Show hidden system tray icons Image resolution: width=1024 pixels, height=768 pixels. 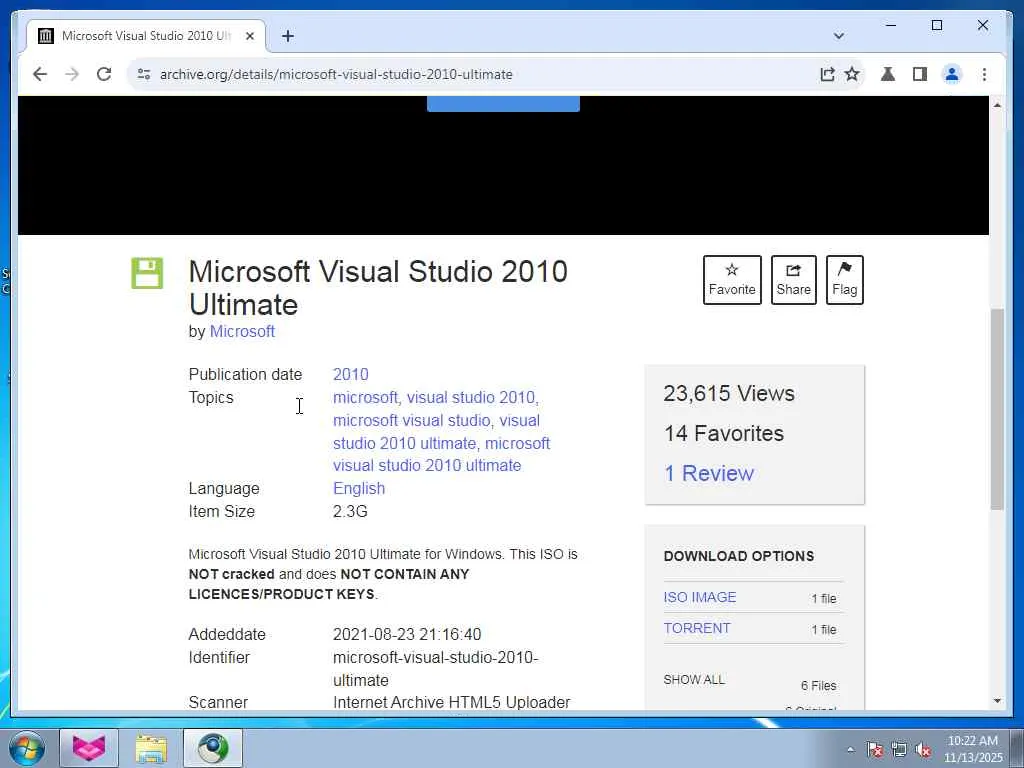850,750
